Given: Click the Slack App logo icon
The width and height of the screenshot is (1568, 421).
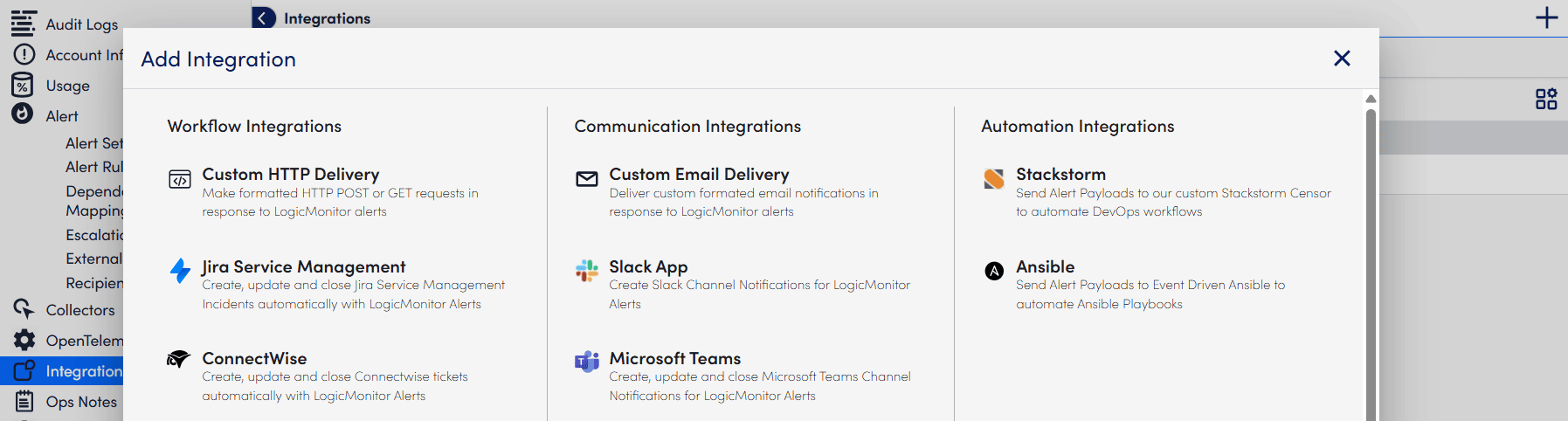Looking at the screenshot, I should point(587,271).
